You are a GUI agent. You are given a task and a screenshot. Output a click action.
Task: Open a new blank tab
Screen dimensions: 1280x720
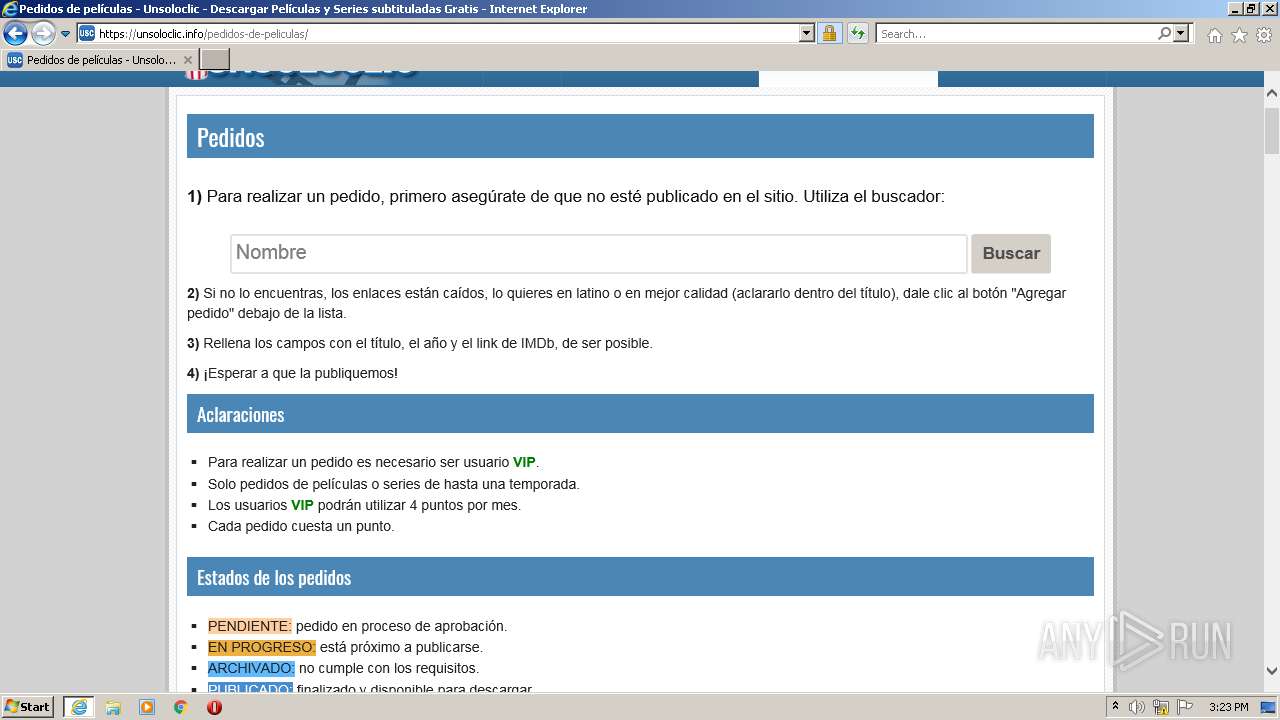point(215,60)
